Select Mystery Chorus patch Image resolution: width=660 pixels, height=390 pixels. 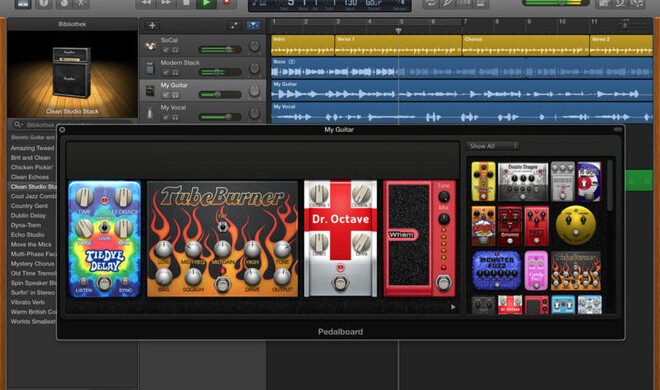click(x=32, y=264)
